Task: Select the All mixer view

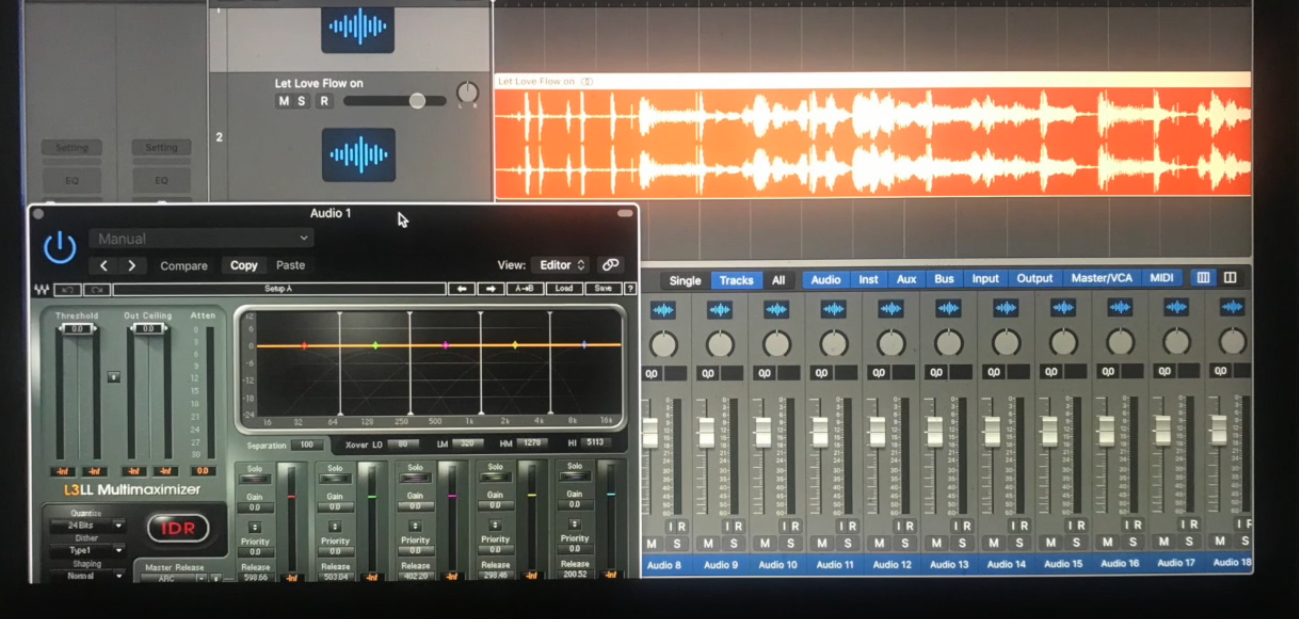Action: [778, 280]
